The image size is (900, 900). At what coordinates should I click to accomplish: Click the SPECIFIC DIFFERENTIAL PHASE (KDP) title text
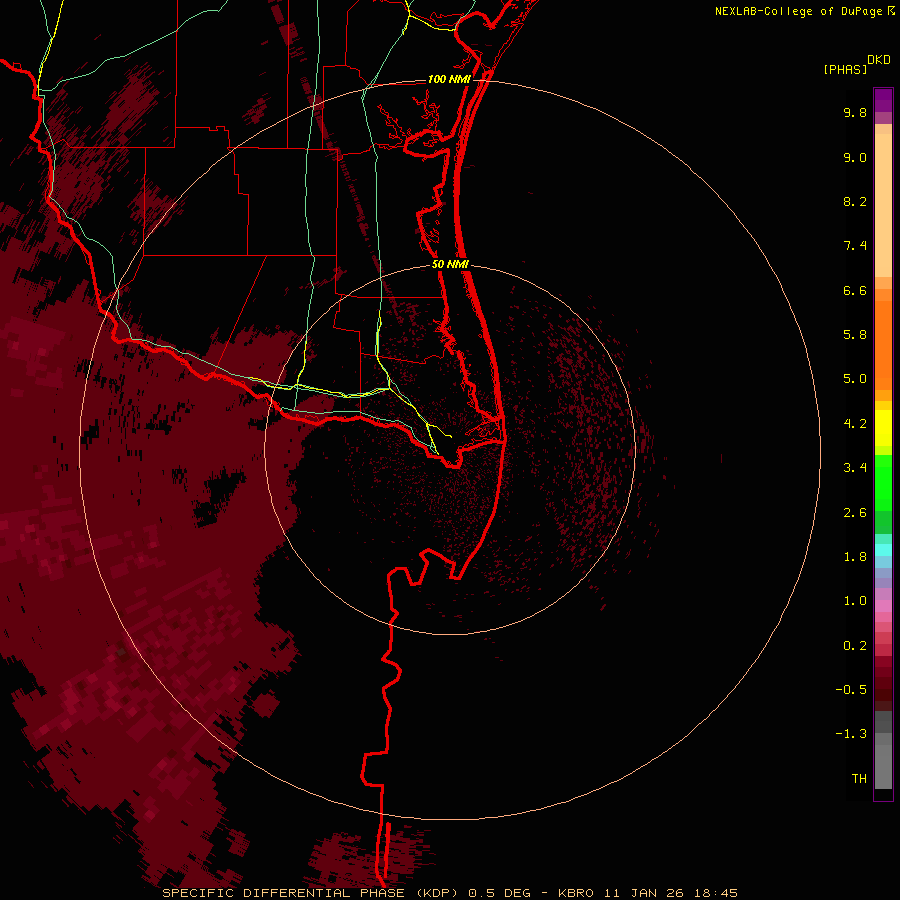(x=312, y=893)
